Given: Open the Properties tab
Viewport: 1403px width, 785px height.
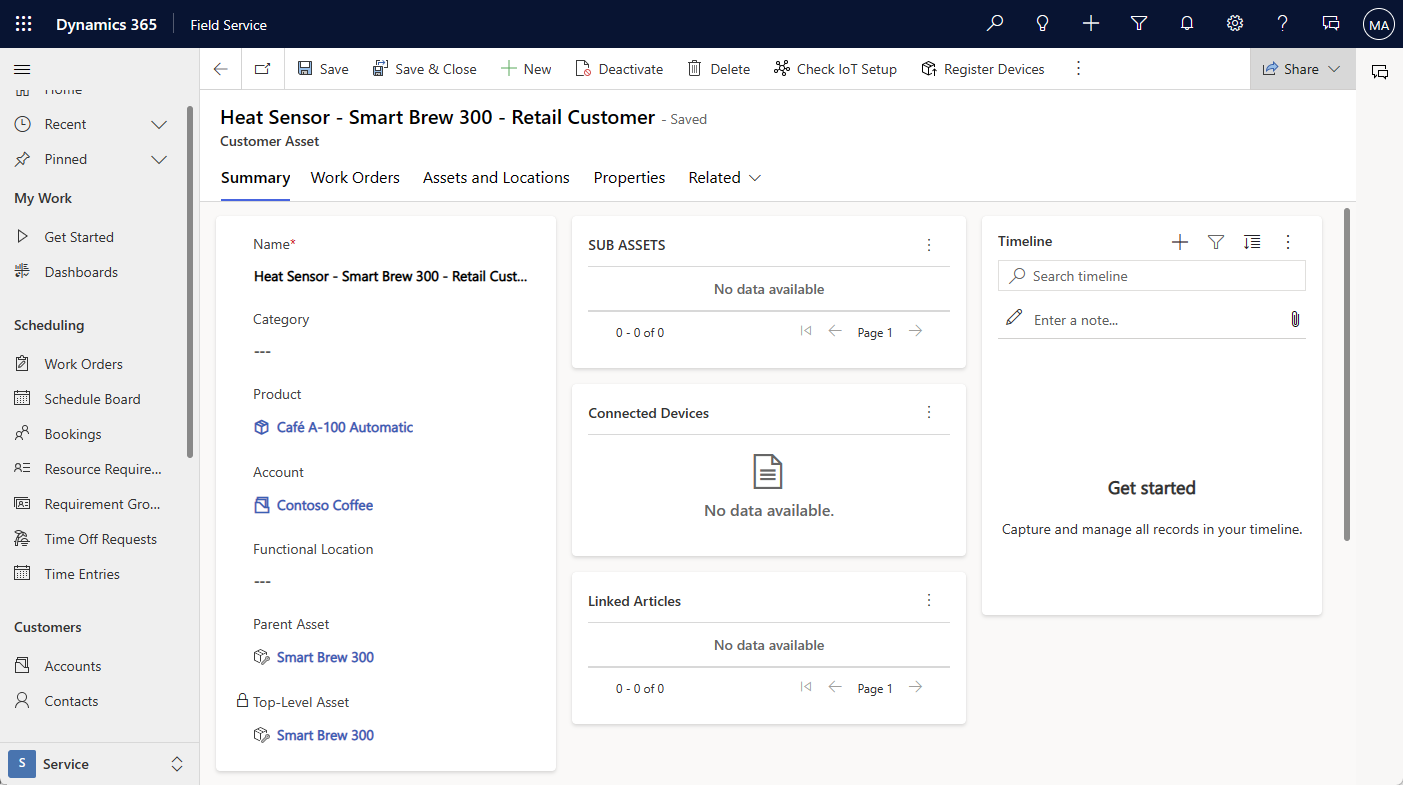Looking at the screenshot, I should click(x=629, y=178).
